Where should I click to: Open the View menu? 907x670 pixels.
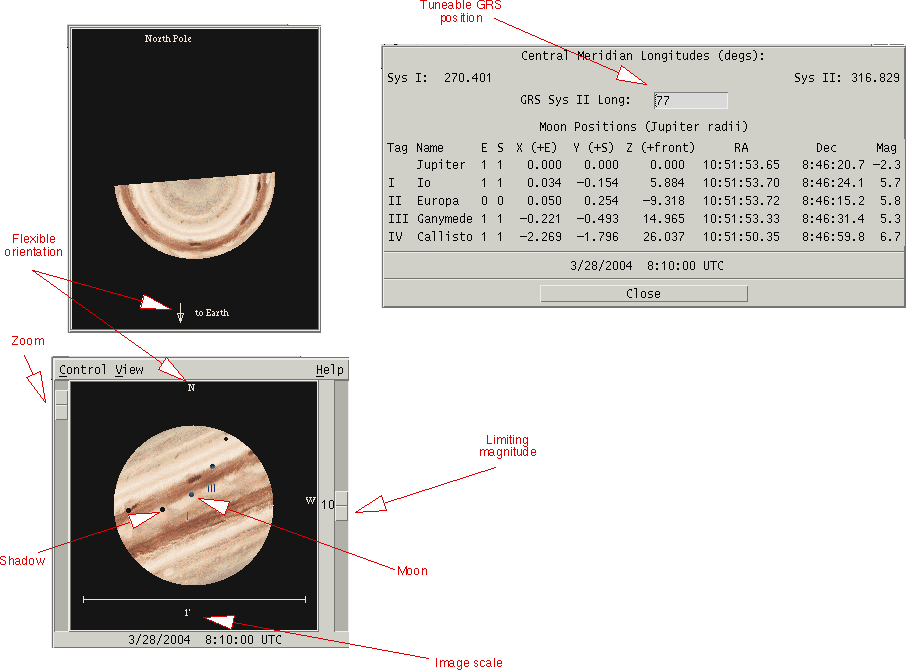coord(129,370)
